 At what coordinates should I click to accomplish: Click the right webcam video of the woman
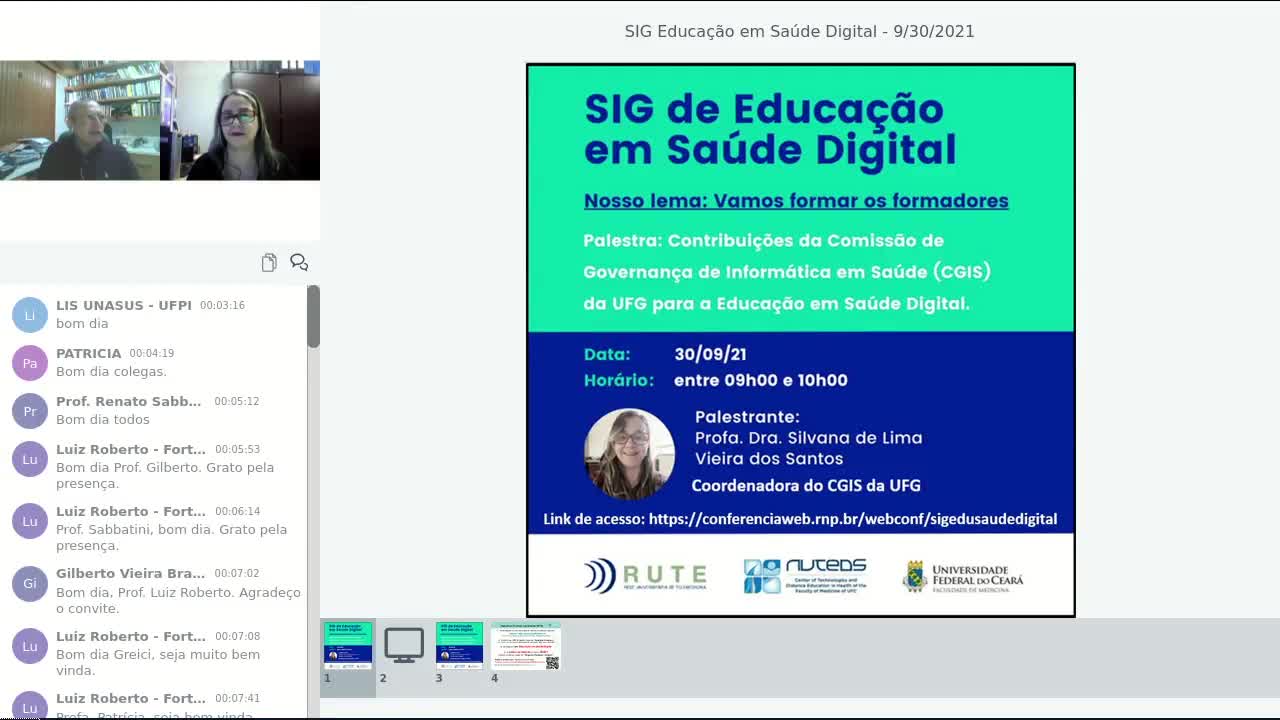tap(240, 120)
